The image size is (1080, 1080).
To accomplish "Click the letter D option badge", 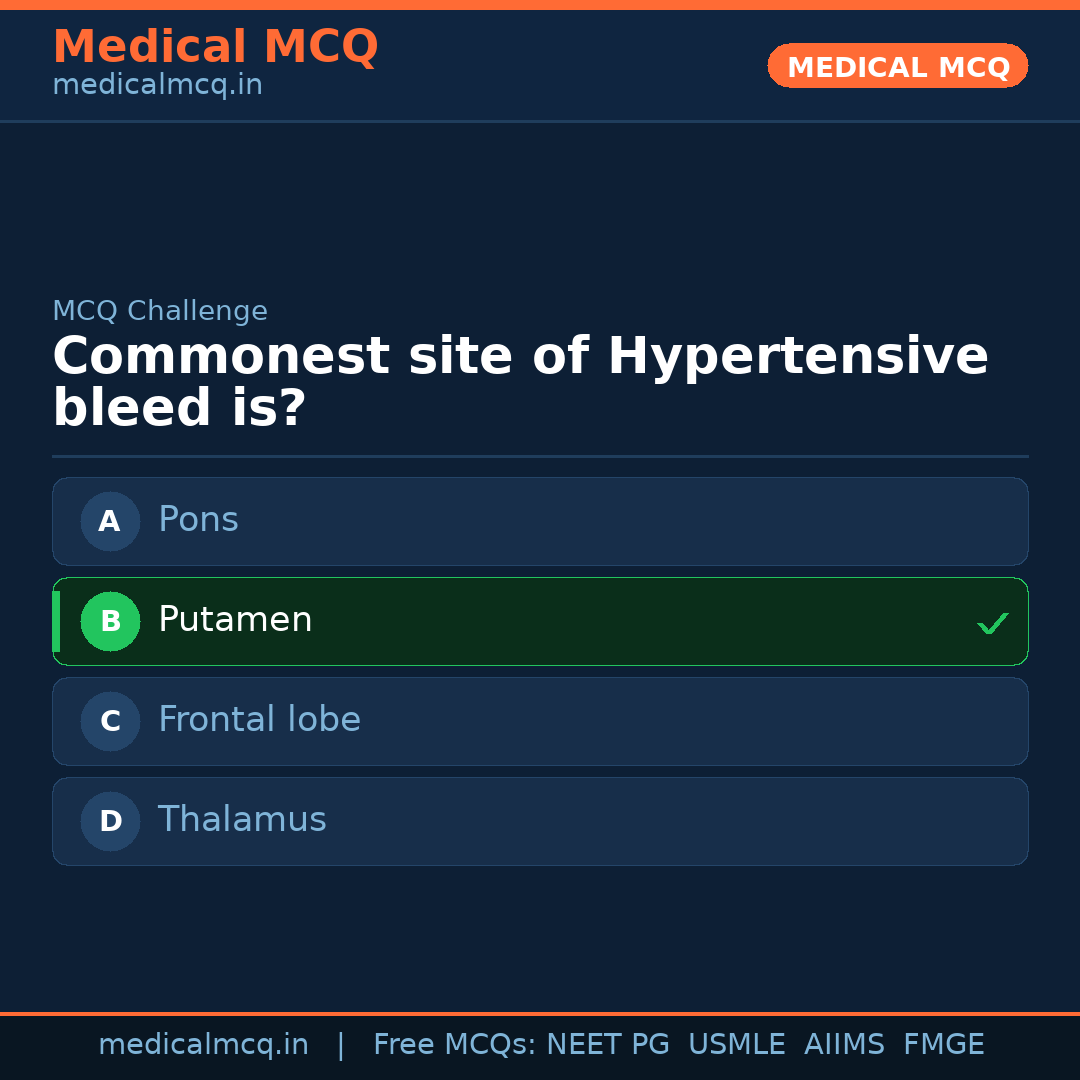I will pos(110,821).
